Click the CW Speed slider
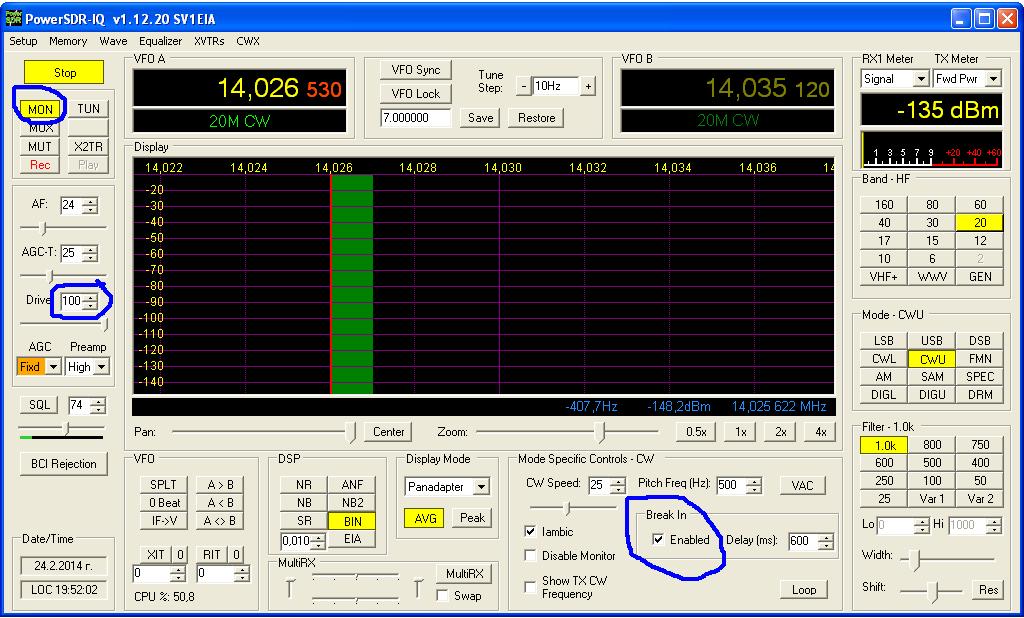Screen dimensions: 1024x618 click(572, 508)
